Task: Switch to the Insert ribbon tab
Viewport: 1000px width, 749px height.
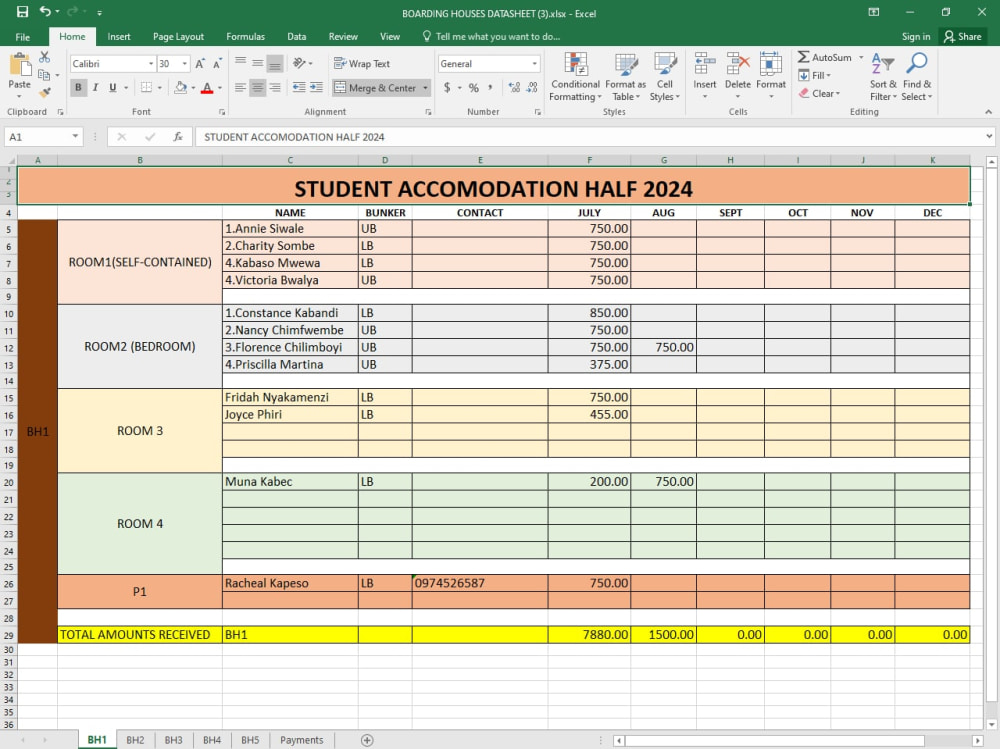Action: [119, 36]
